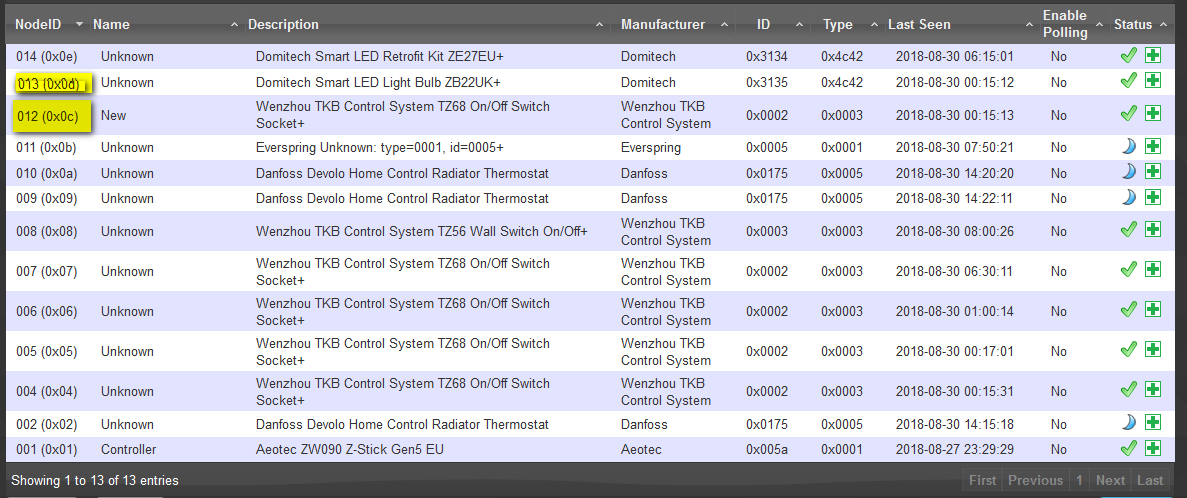Viewport: 1187px width, 498px height.
Task: Click the awake checkmark status of node 007
Action: (x=1129, y=269)
